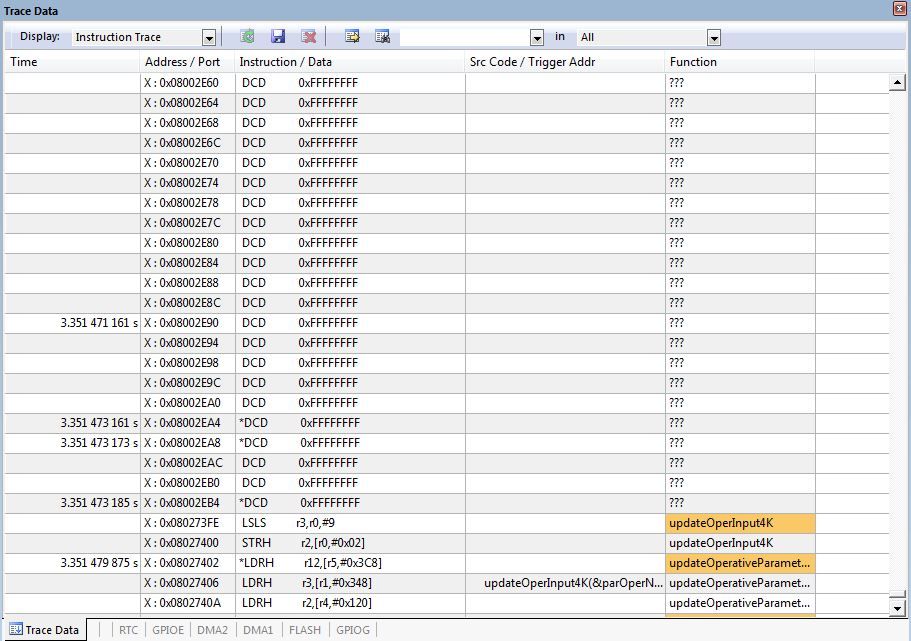This screenshot has width=911, height=641.
Task: Click *DCD instruction at address 0x08002EA4
Action: 299,422
